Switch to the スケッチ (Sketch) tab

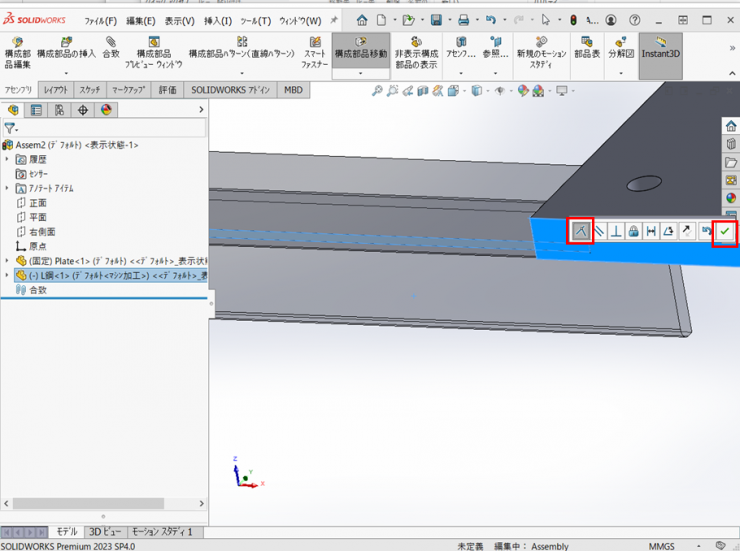(89, 90)
